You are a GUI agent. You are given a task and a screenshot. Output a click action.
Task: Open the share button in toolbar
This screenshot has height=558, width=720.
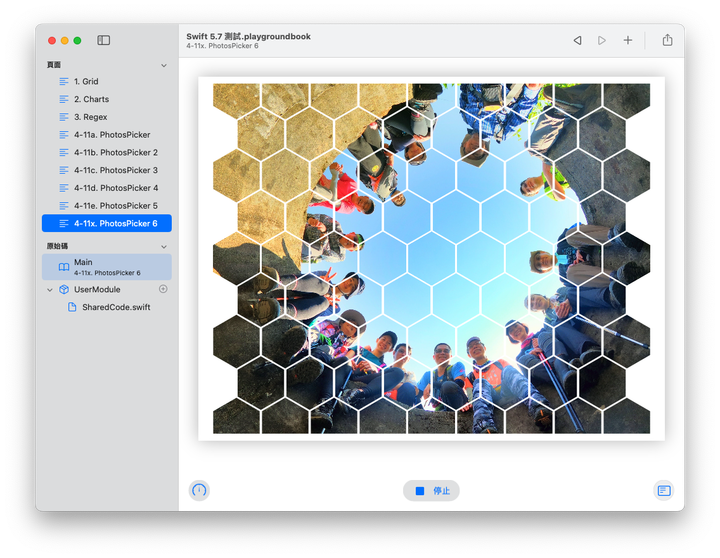click(667, 40)
